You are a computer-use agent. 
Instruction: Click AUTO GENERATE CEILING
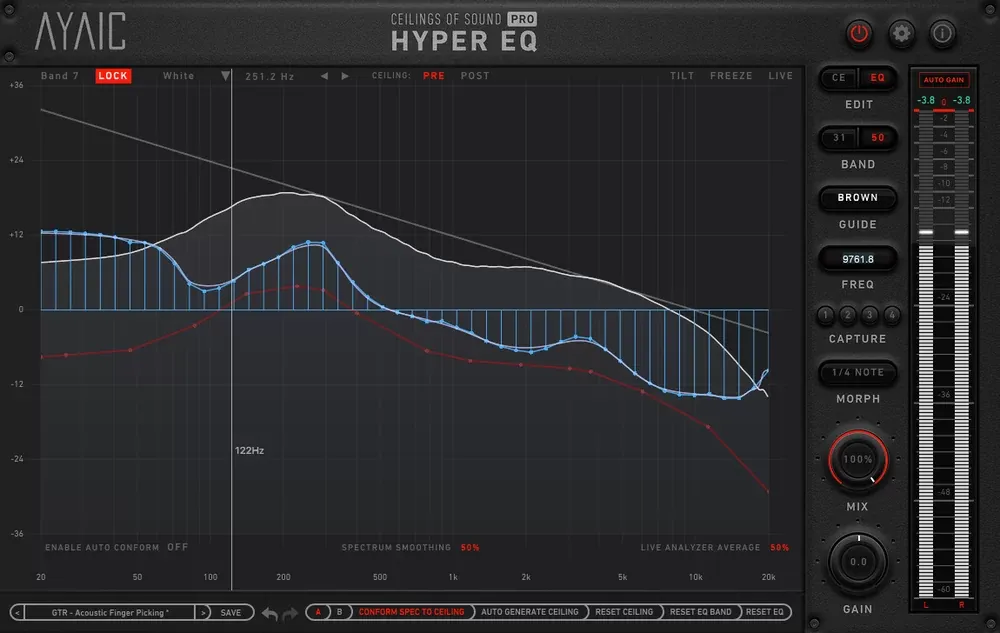tap(529, 612)
